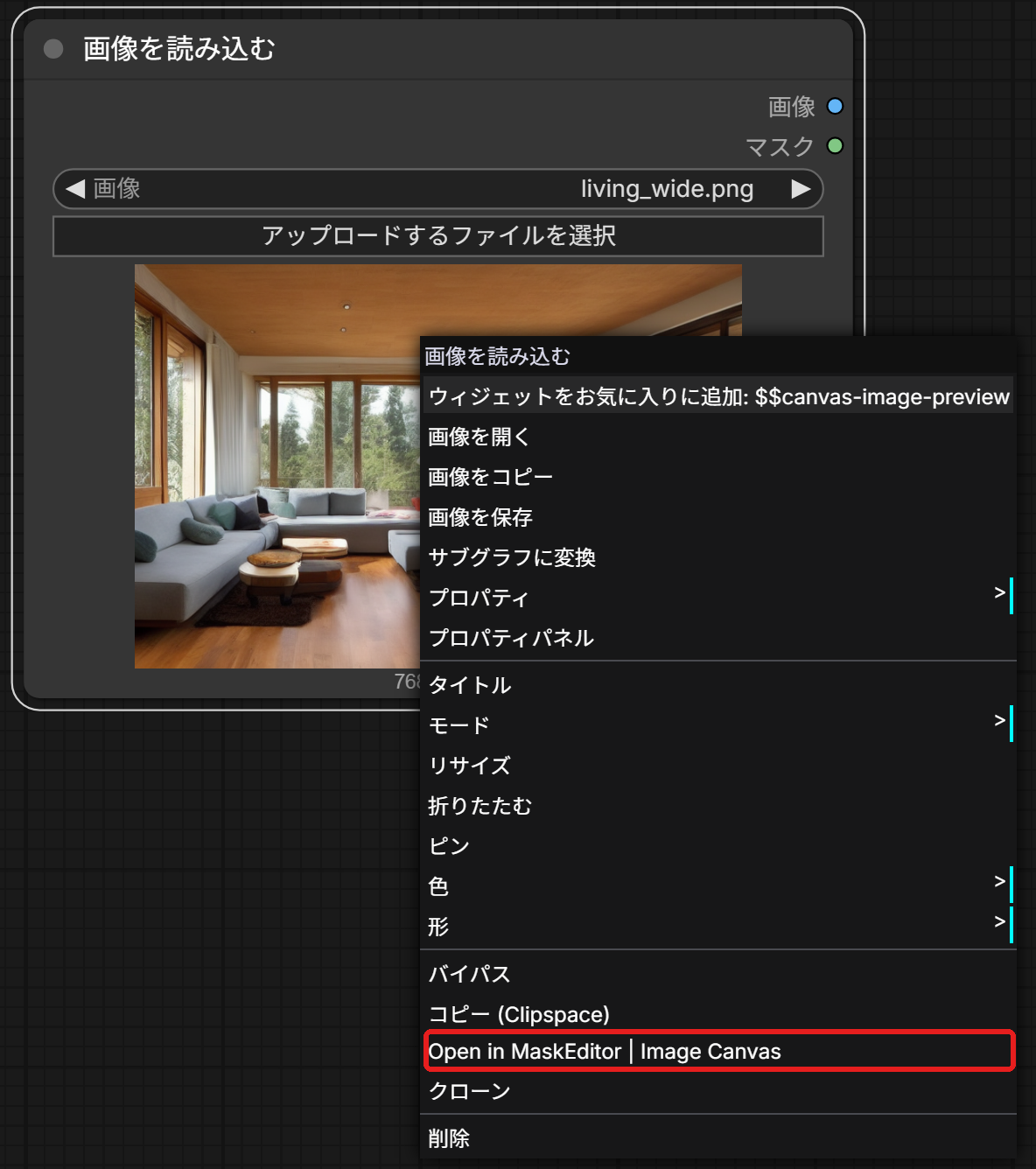
Task: Select 画像をコピー menu item
Action: 718,477
